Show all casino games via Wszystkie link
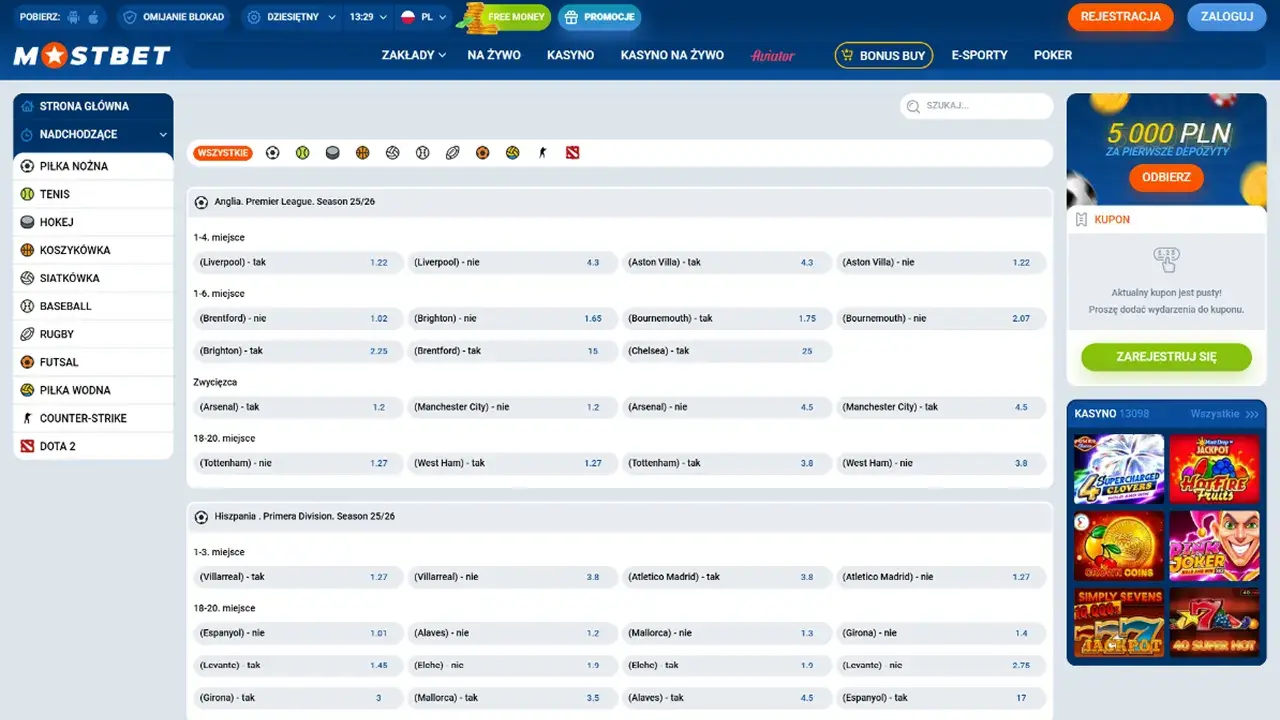This screenshot has width=1280, height=720. pos(1224,414)
